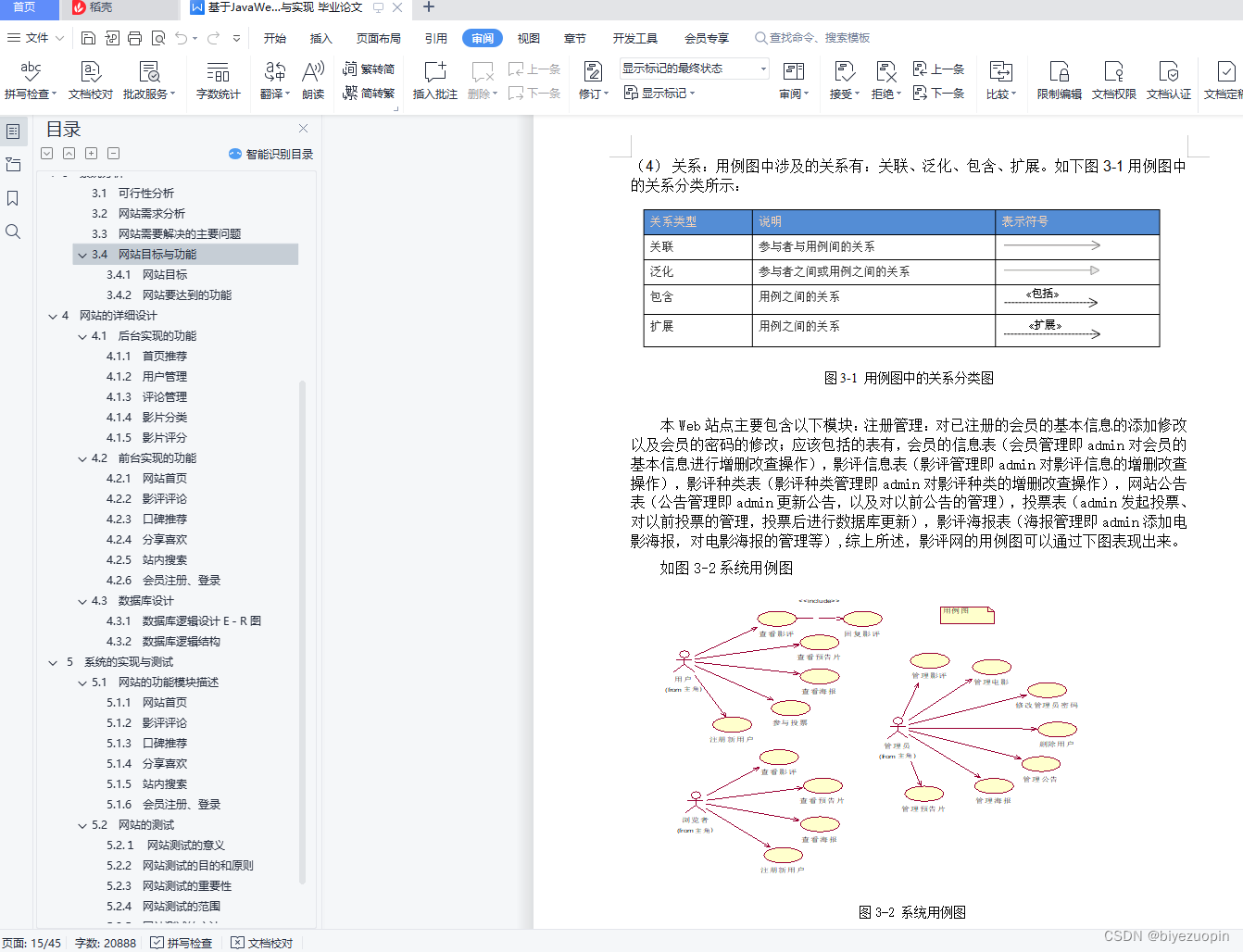Open the bookmark icon in left sidebar
Viewport: 1243px width, 952px height.
[x=13, y=198]
